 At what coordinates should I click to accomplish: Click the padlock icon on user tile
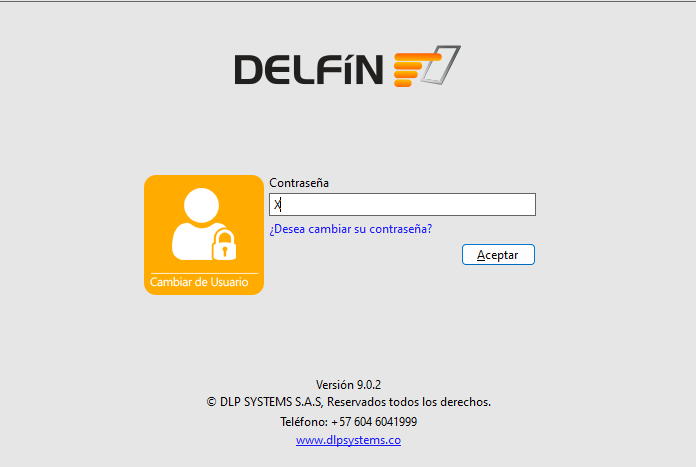point(224,245)
